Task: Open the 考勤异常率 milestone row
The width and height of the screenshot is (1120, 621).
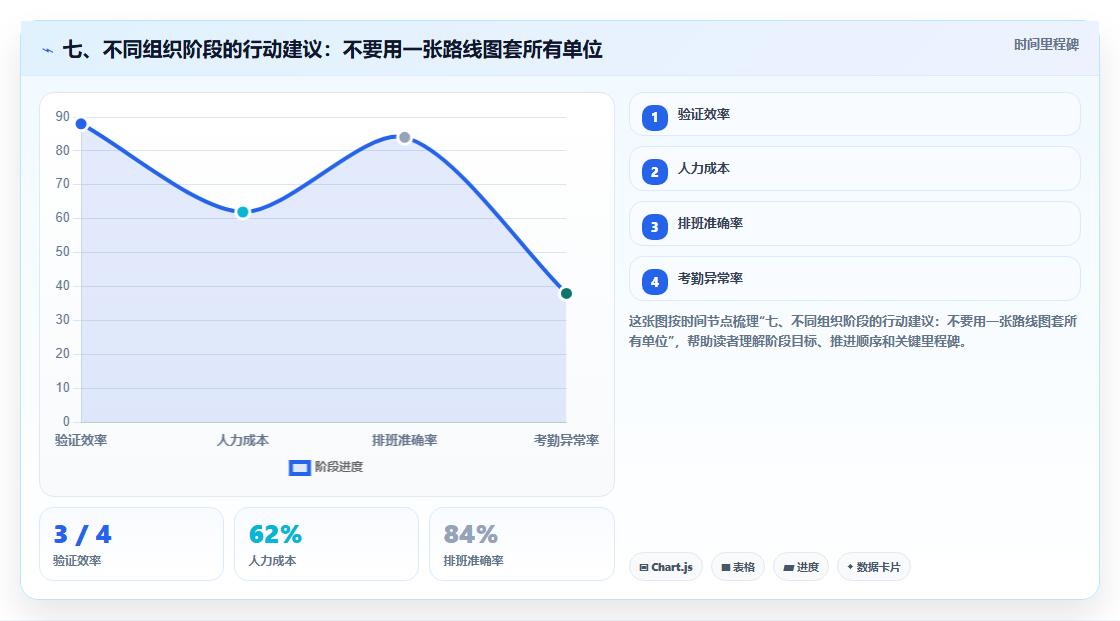Action: (x=854, y=279)
